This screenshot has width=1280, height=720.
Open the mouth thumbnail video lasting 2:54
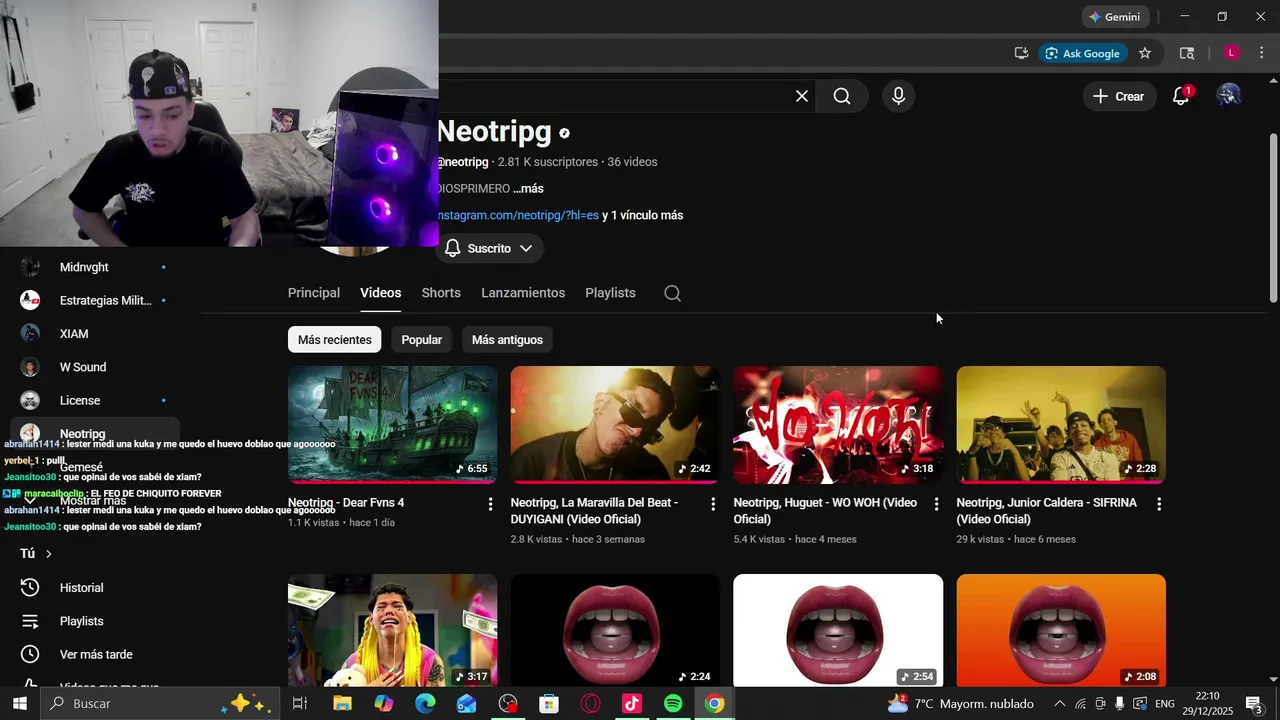838,630
